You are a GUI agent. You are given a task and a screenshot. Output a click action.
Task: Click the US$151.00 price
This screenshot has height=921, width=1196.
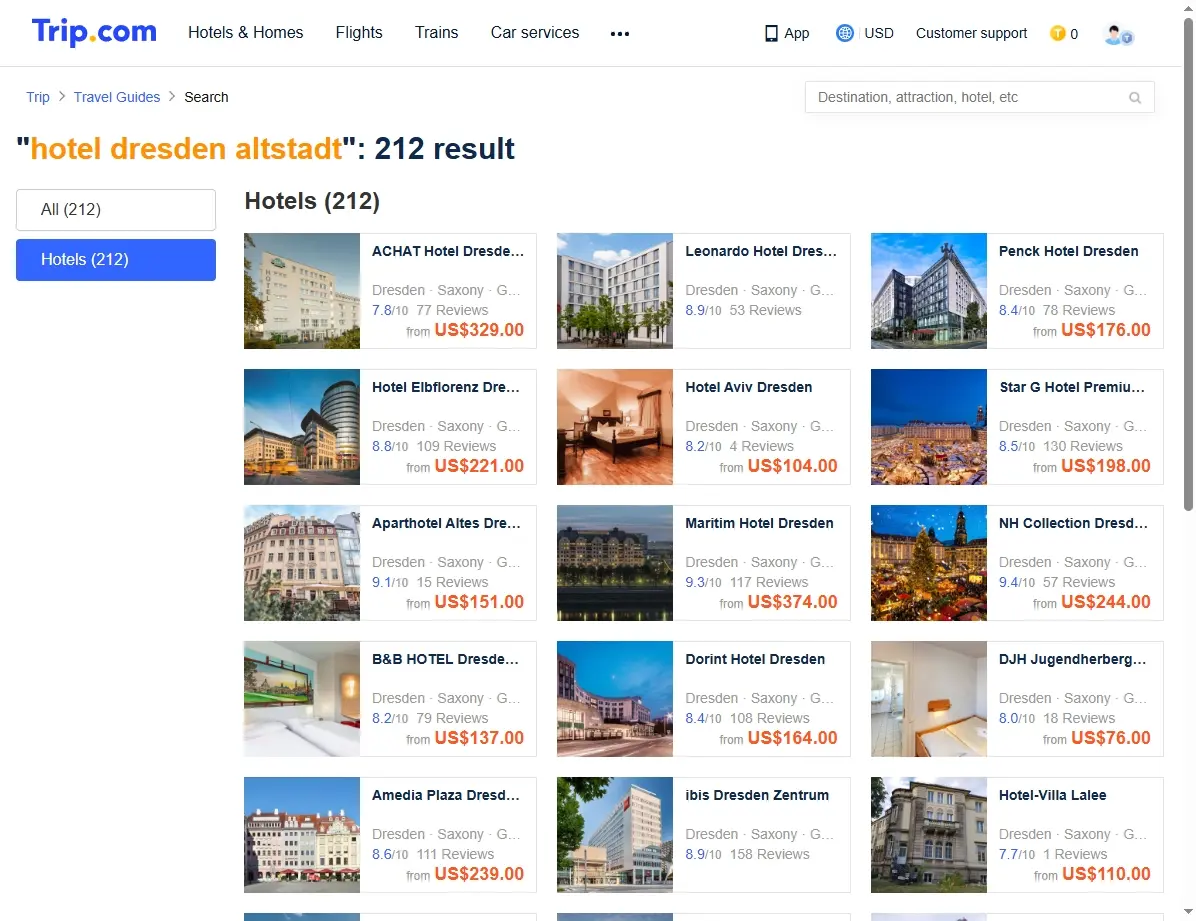point(479,602)
